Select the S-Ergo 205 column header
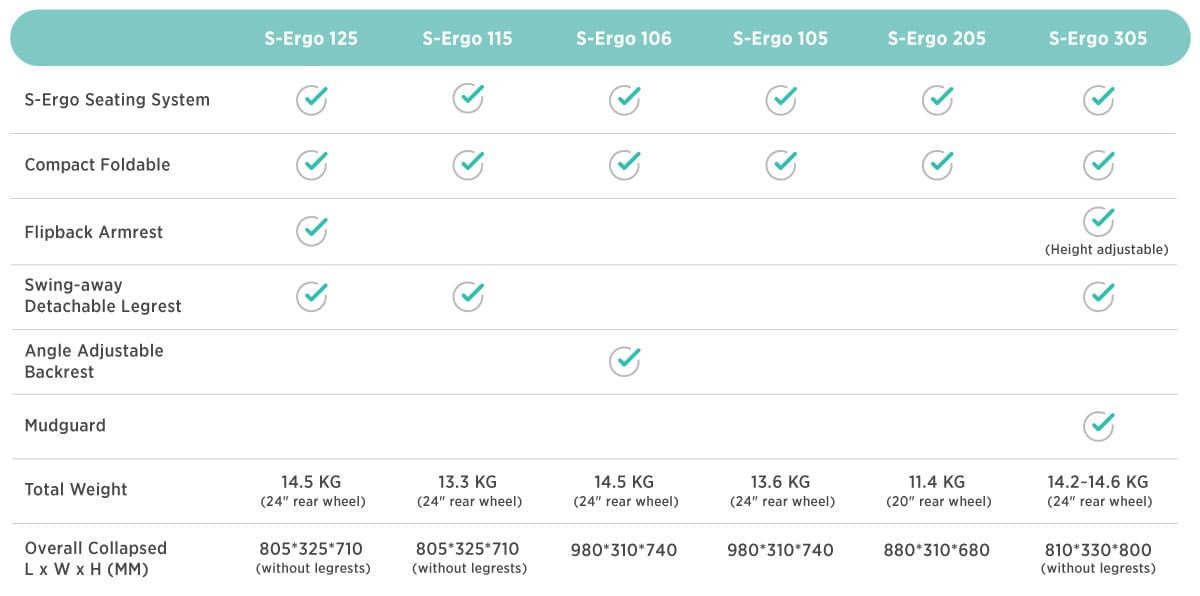 (x=937, y=39)
